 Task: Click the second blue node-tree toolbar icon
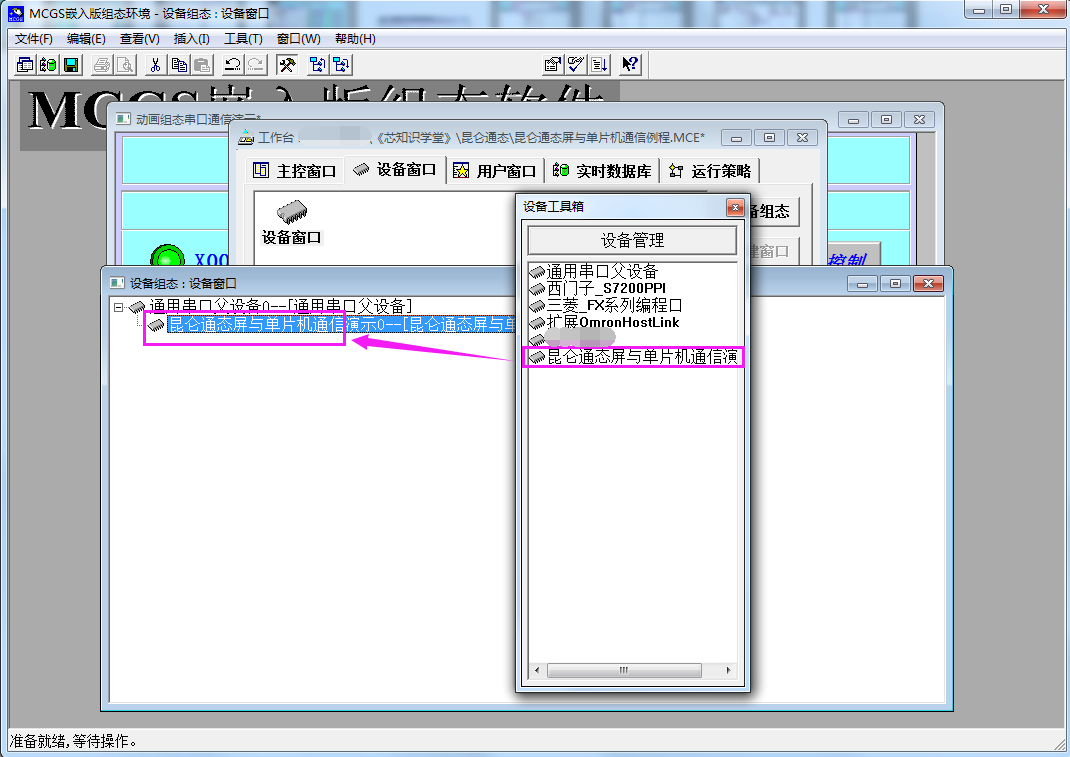tap(341, 65)
